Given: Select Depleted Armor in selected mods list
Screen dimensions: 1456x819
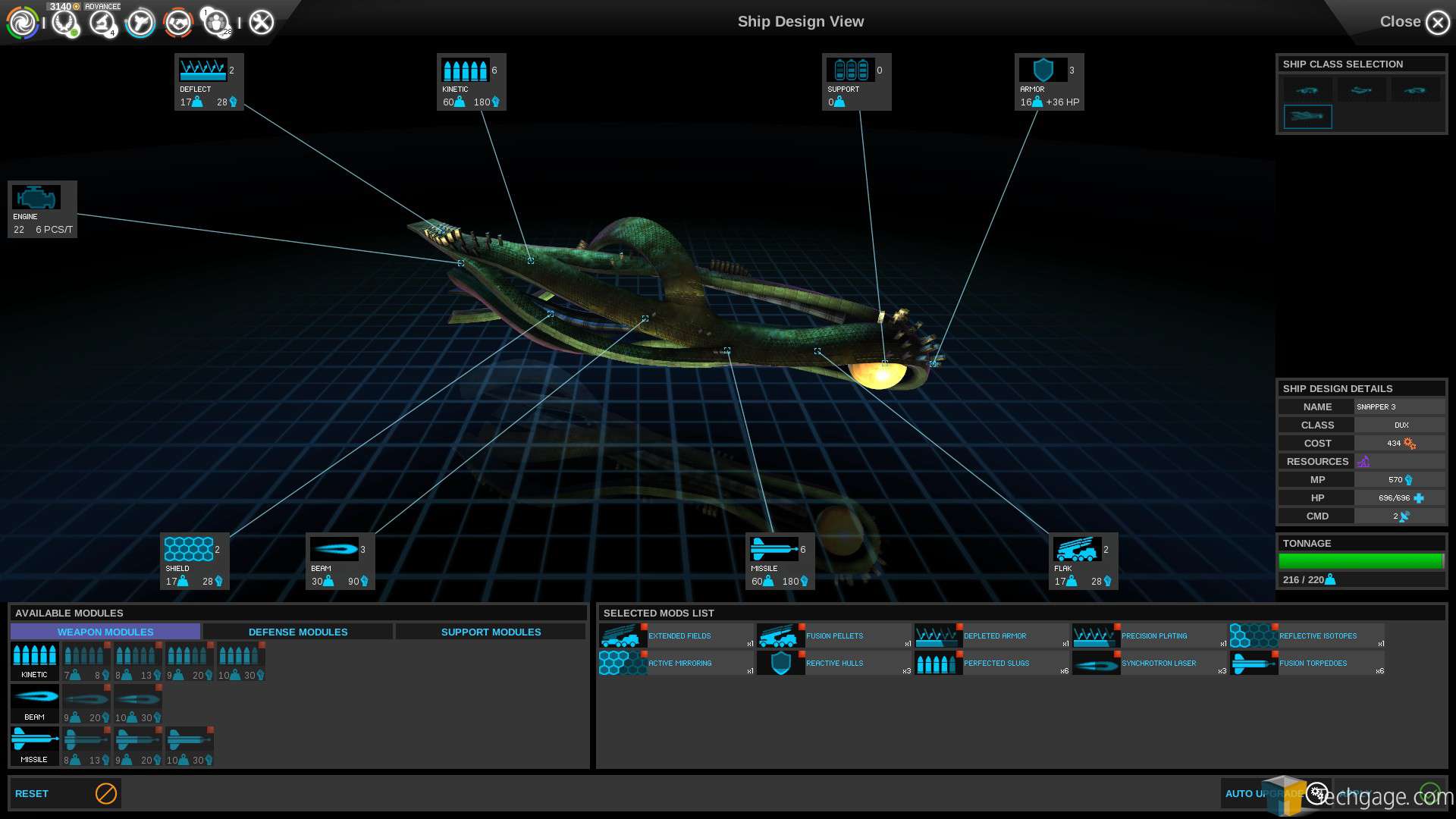Looking at the screenshot, I should pyautogui.click(x=993, y=636).
